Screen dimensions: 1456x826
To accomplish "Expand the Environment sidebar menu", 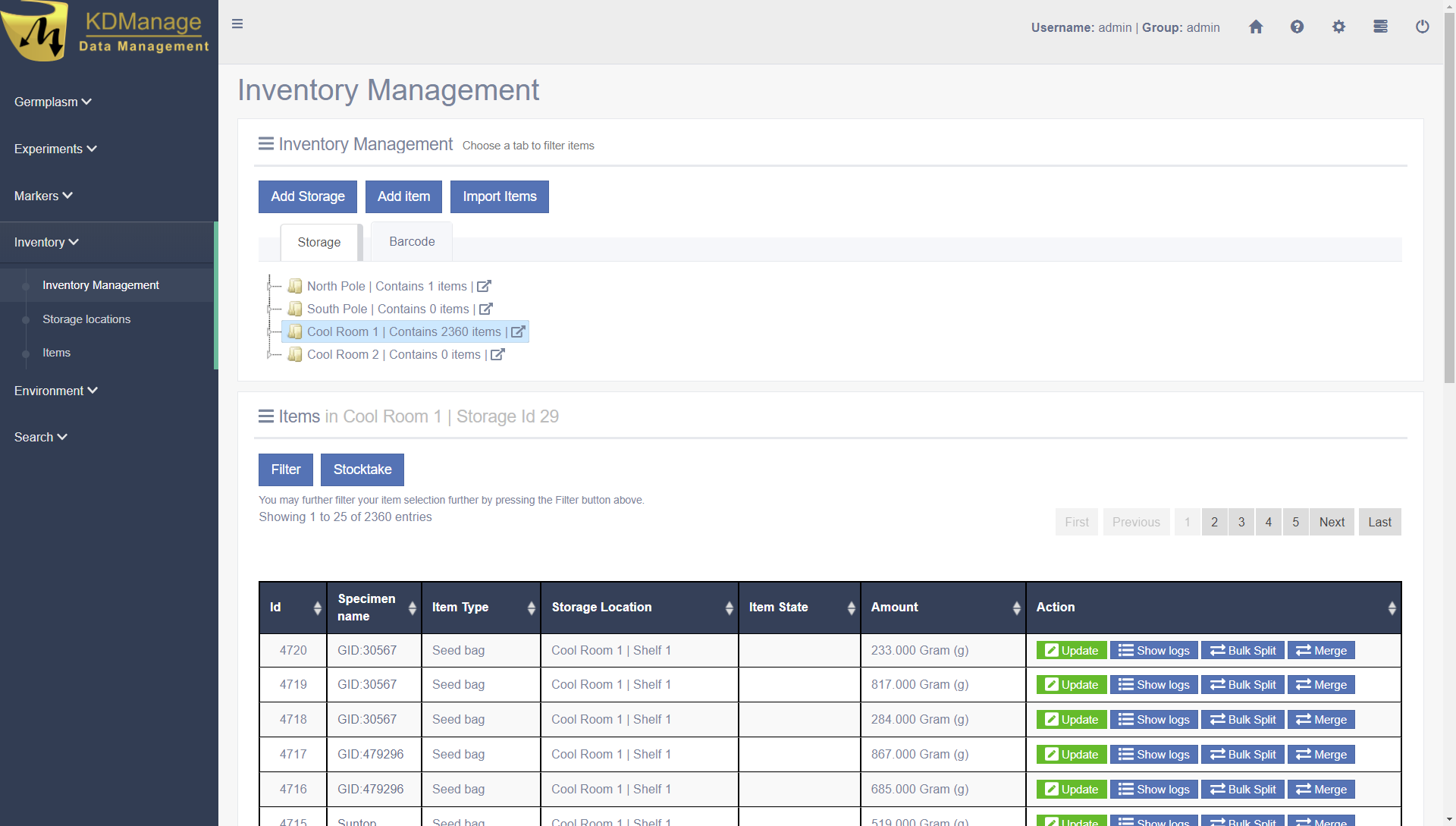I will [x=55, y=391].
